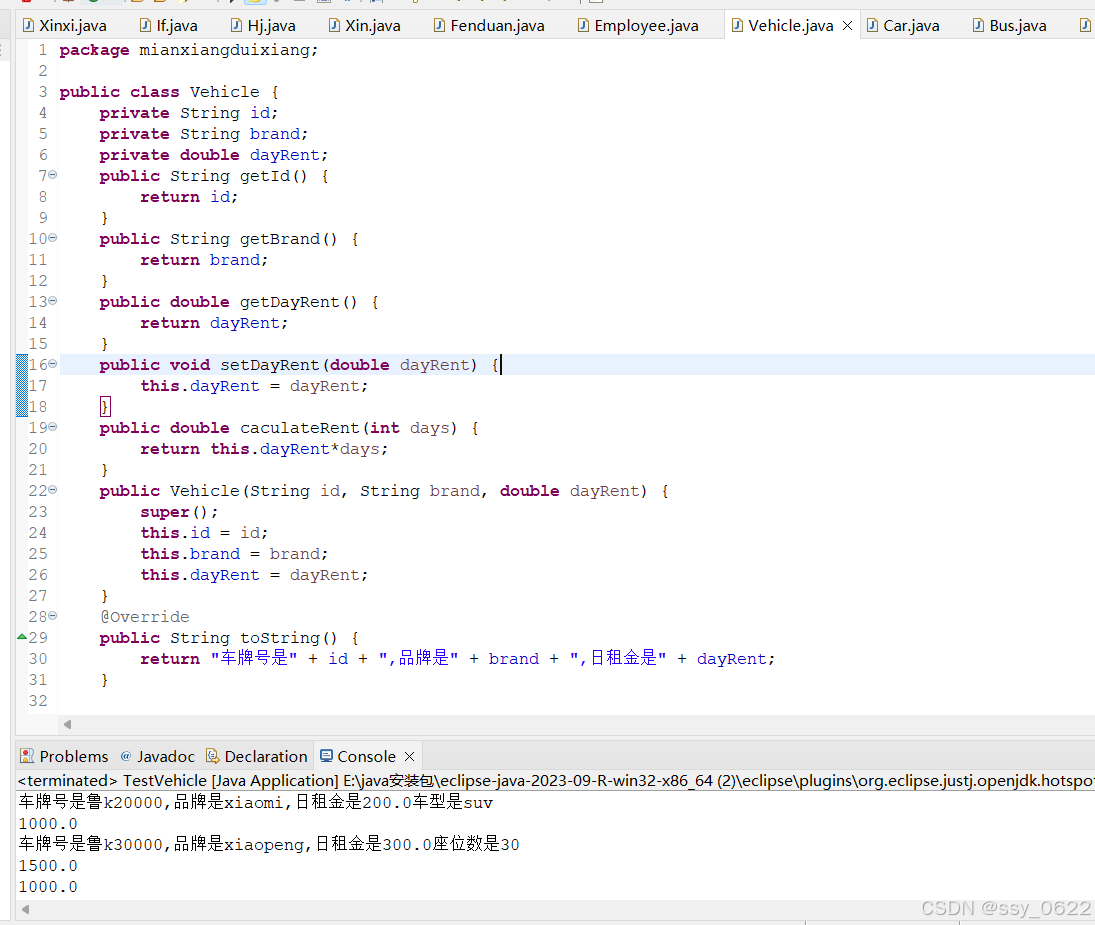Click the Java file icon on Vehicle.java tab

click(x=737, y=26)
